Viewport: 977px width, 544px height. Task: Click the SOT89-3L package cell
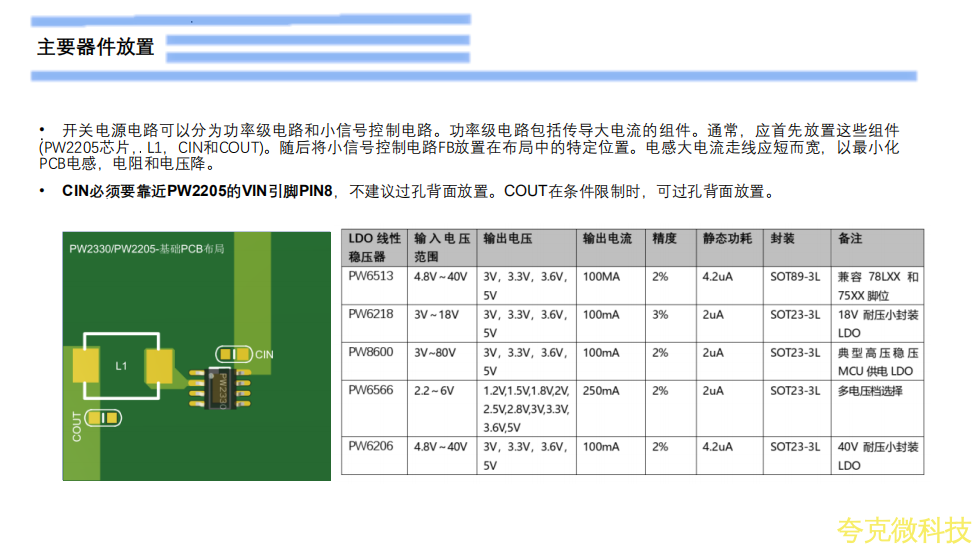[796, 277]
